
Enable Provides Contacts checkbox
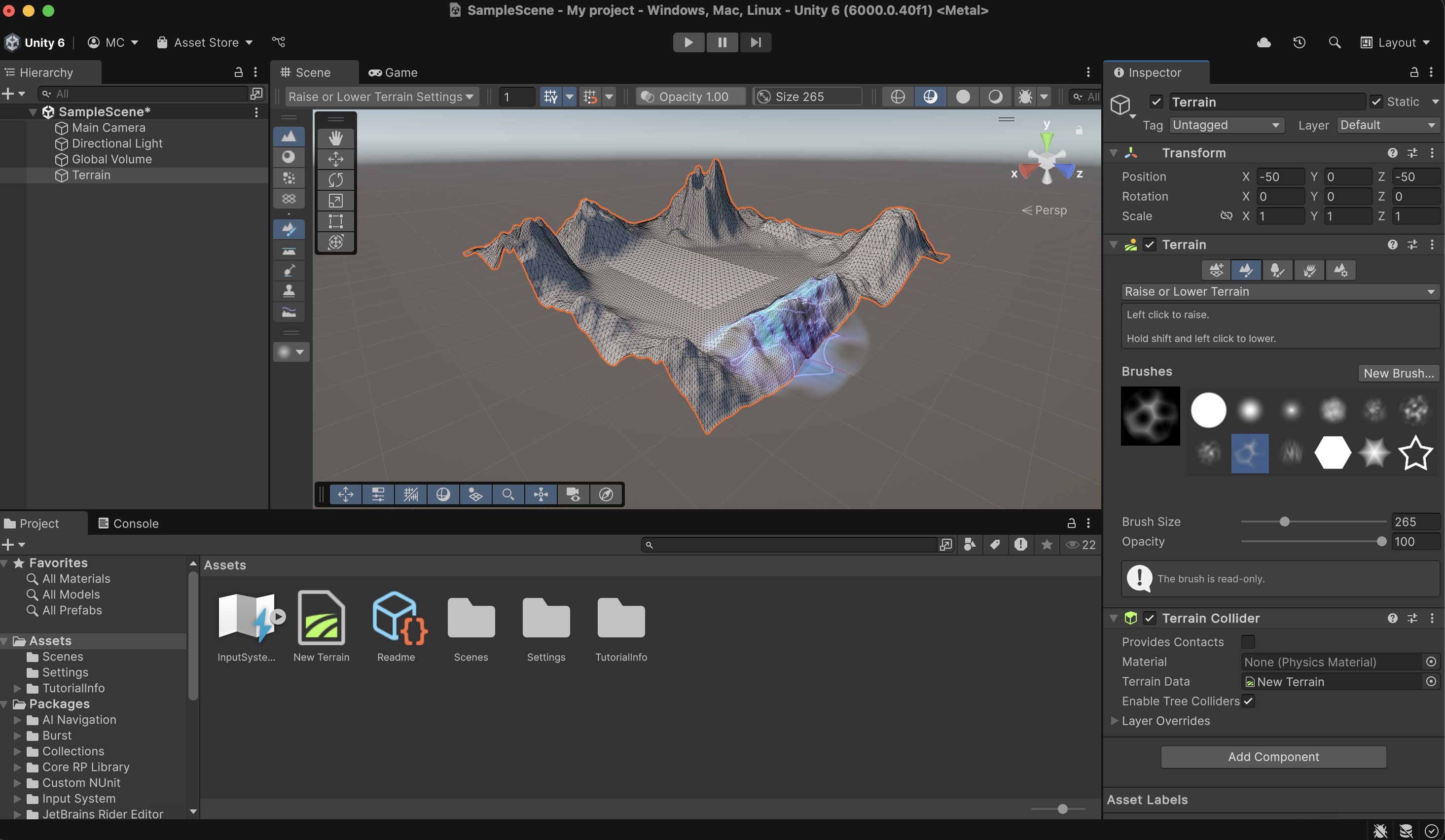click(1248, 642)
